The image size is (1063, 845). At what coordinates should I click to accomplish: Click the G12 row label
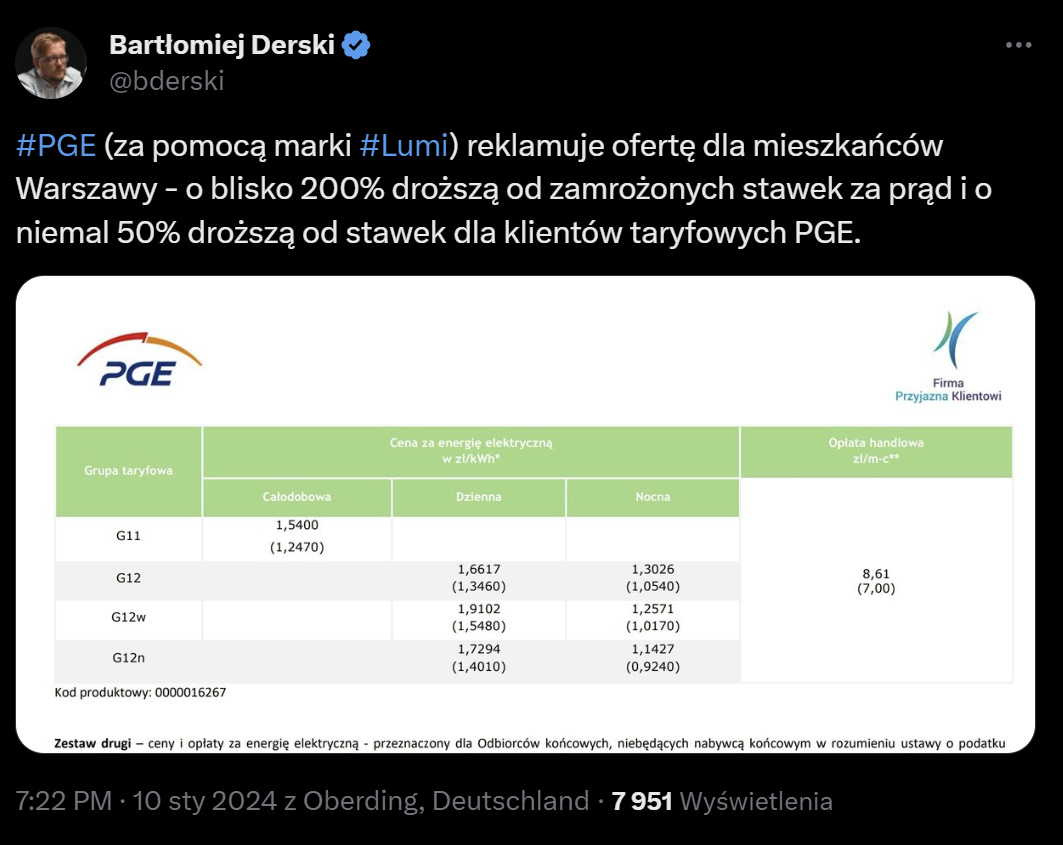[x=128, y=578]
